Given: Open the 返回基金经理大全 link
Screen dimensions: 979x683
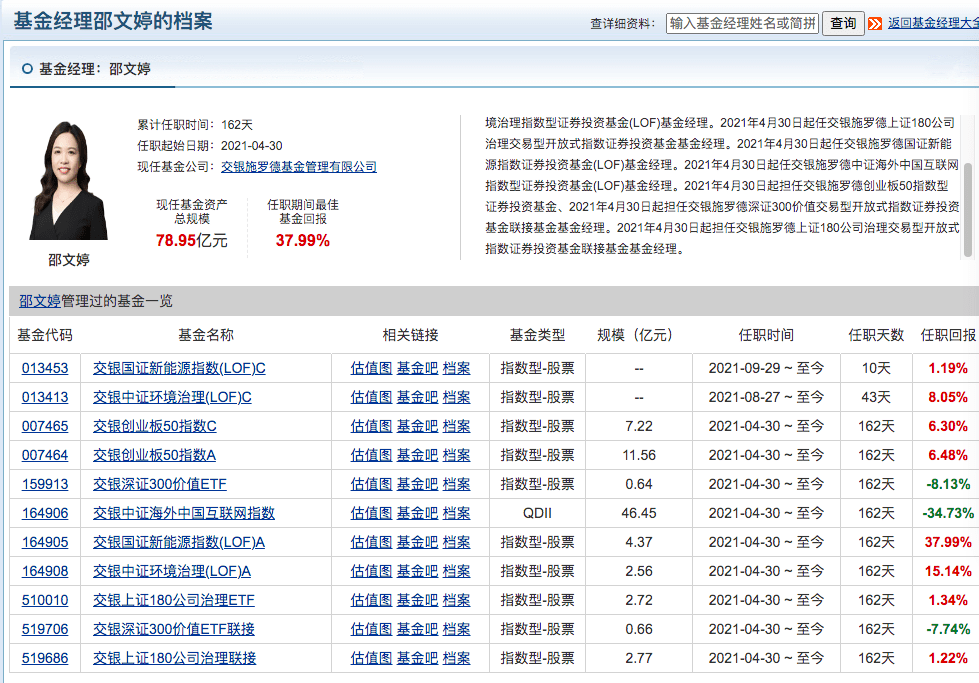Looking at the screenshot, I should pos(933,23).
